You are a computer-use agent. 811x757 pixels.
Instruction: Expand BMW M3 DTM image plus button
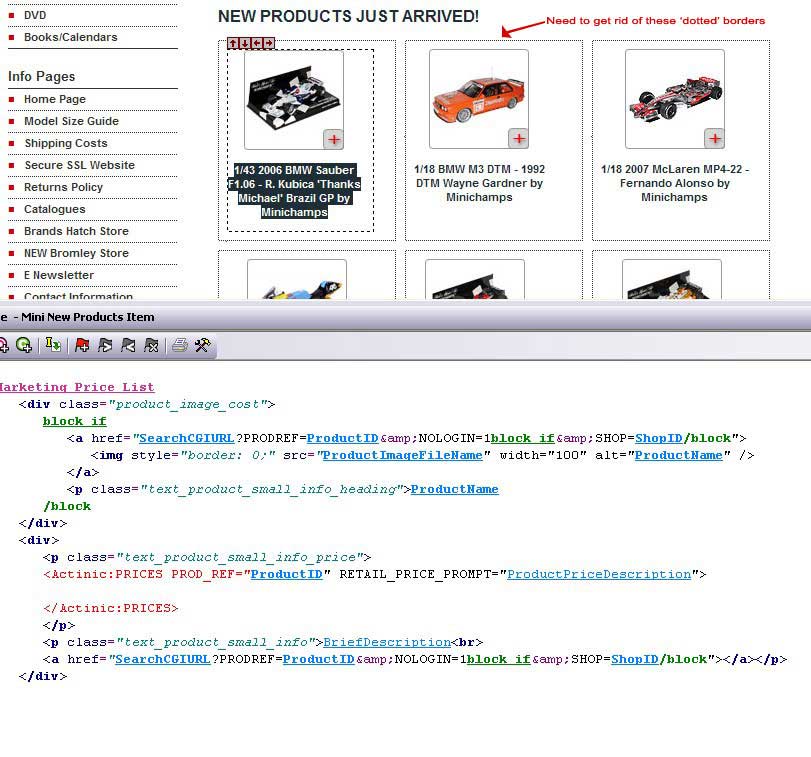pos(518,138)
